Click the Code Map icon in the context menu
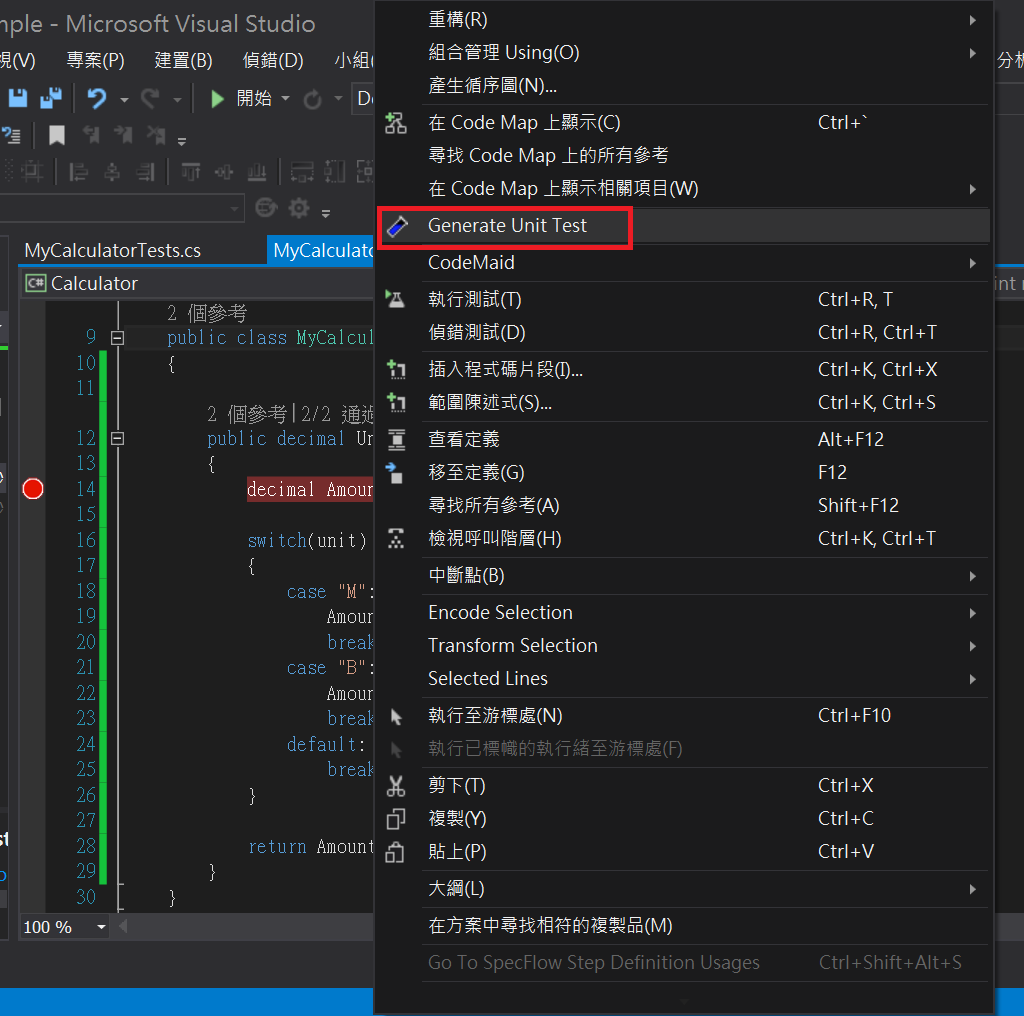The image size is (1024, 1016). pos(396,123)
